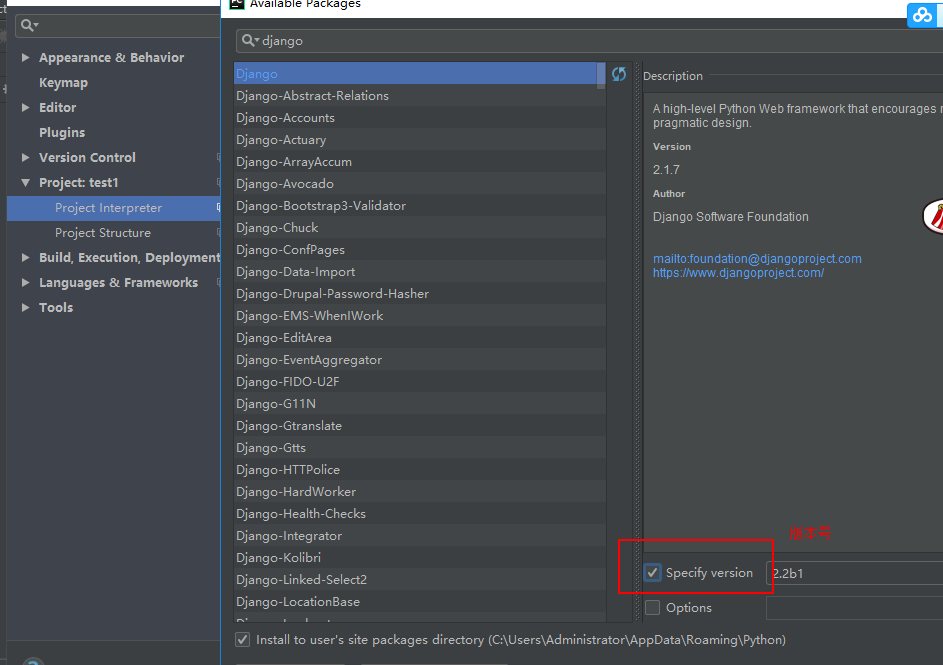943x665 pixels.
Task: Select Django-ArrayAccum package
Action: 420,162
